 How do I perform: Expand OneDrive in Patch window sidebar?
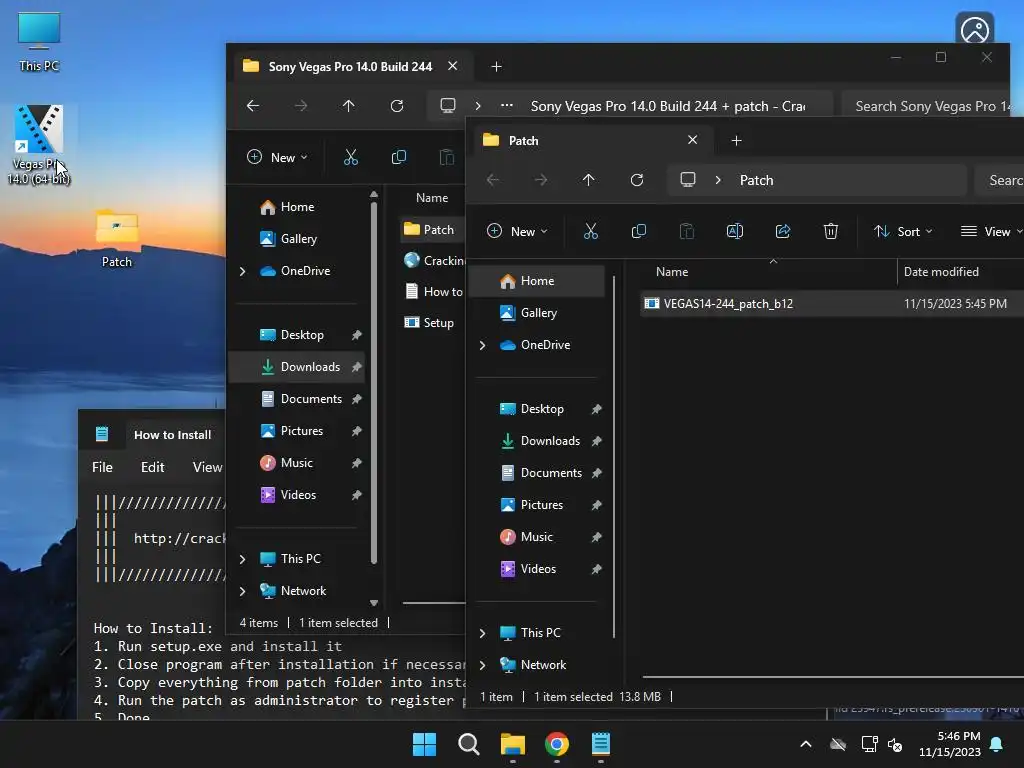(x=483, y=345)
